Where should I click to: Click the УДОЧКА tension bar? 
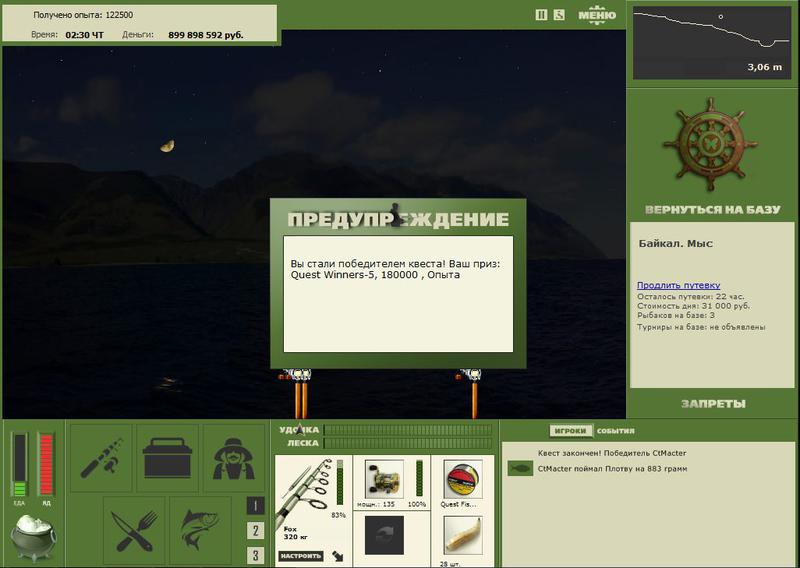pyautogui.click(x=408, y=430)
